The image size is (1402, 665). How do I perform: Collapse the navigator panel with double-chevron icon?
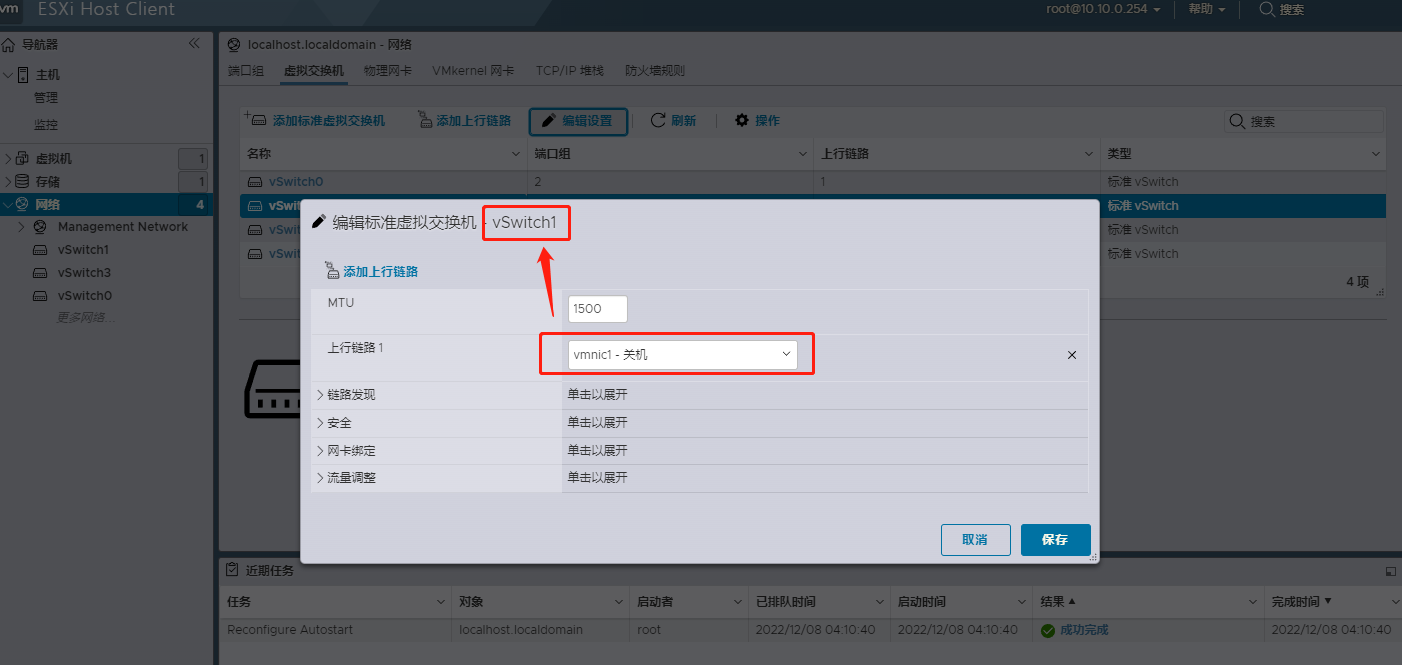194,43
